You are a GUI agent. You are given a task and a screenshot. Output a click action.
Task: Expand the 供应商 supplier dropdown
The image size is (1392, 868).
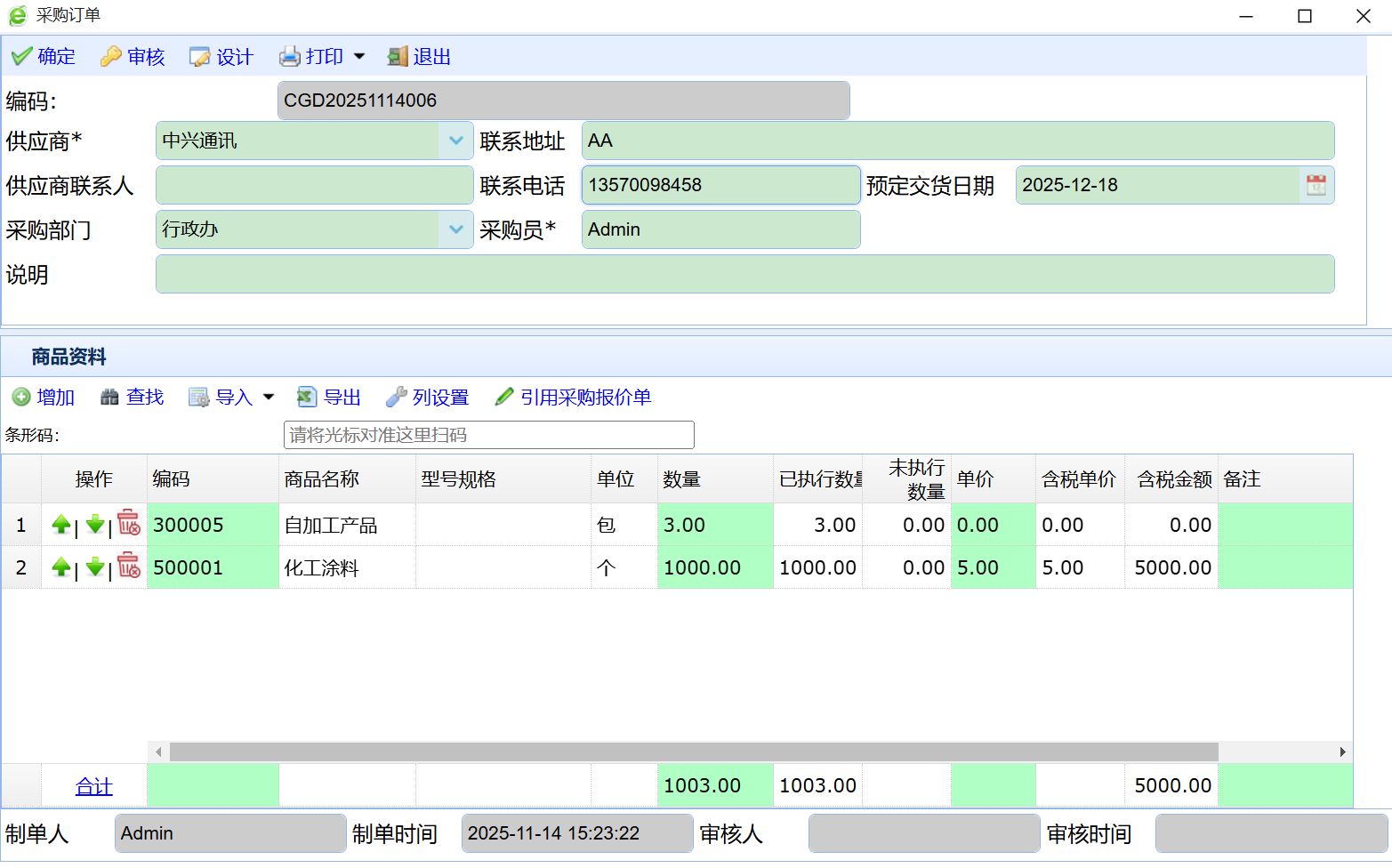[x=455, y=141]
